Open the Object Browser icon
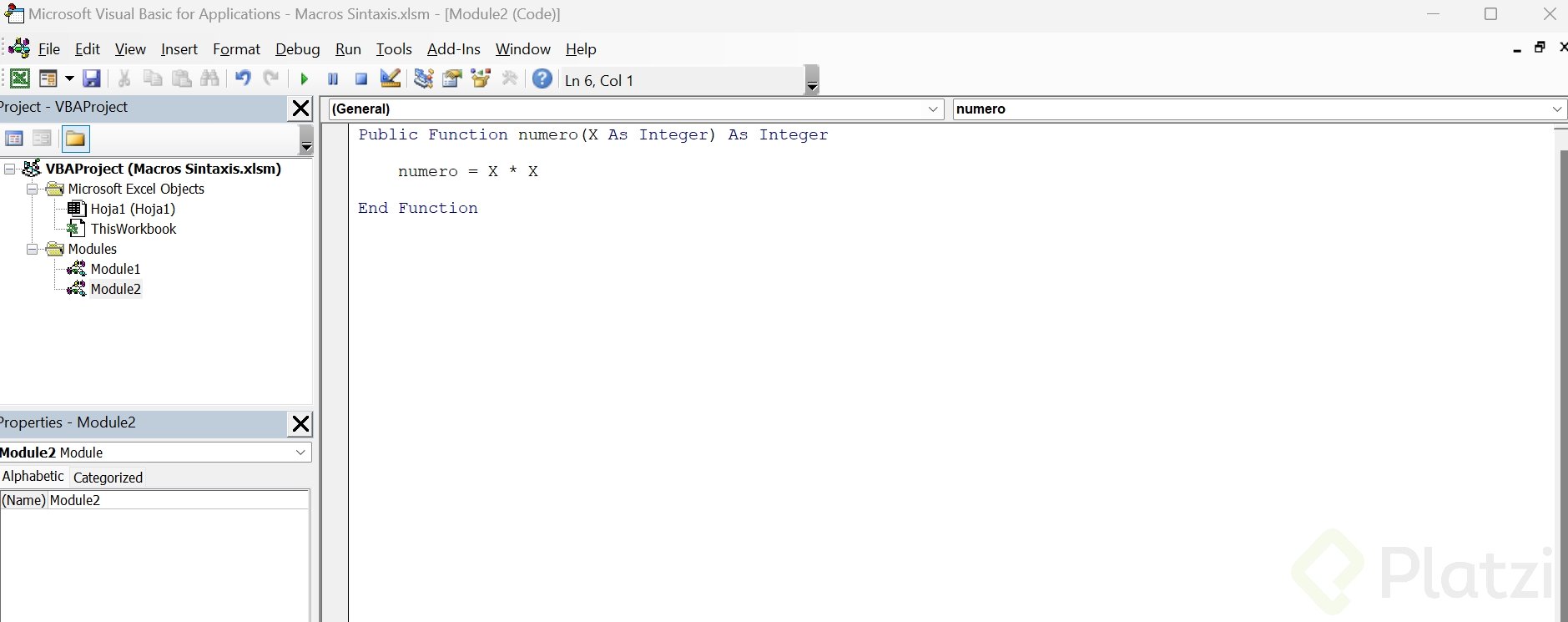This screenshot has height=622, width=1568. pyautogui.click(x=481, y=78)
